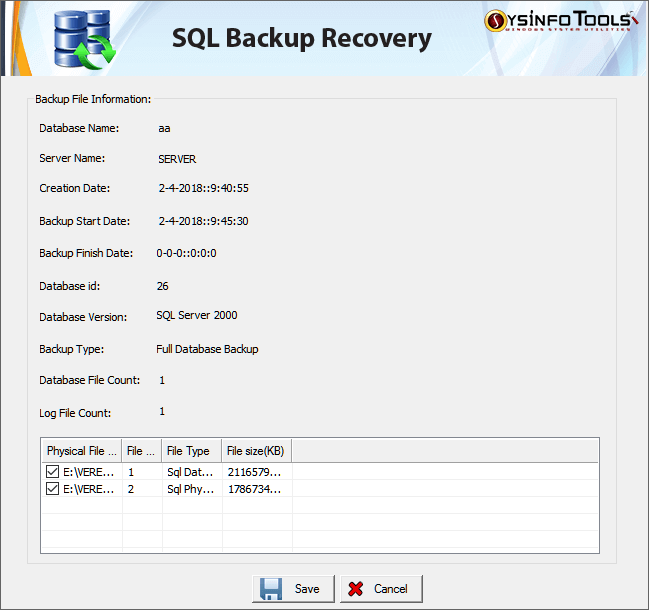The width and height of the screenshot is (649, 610).
Task: Select the 'Sql Dat...' file type cell
Action: (x=188, y=471)
